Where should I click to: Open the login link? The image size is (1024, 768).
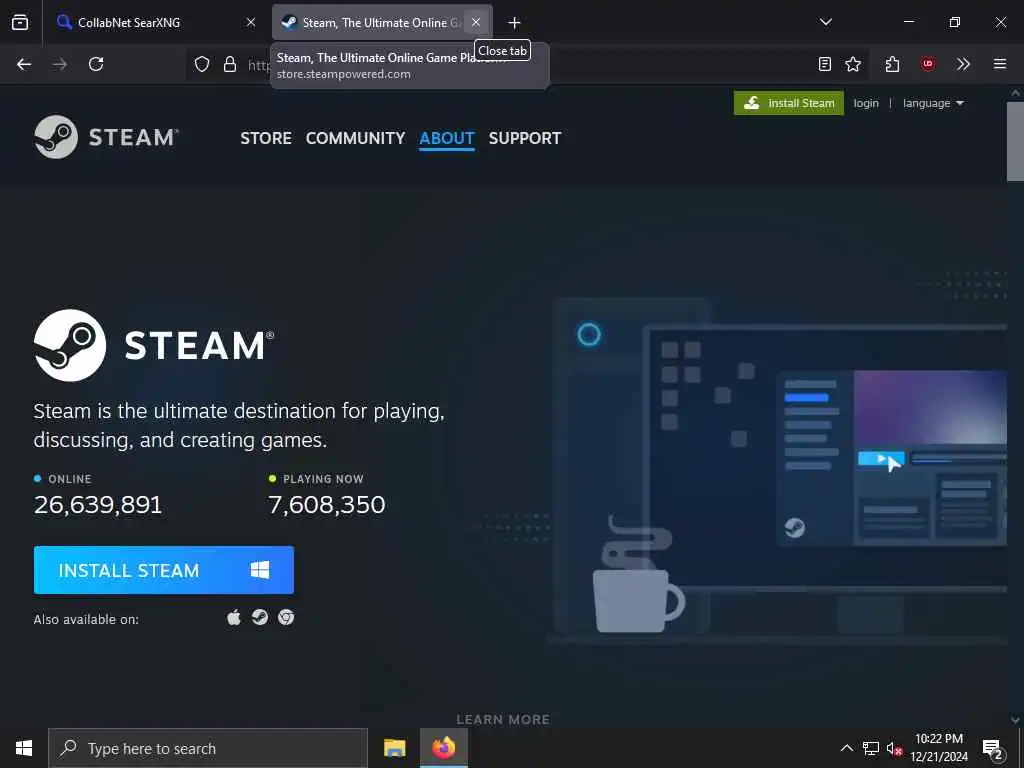pyautogui.click(x=866, y=103)
